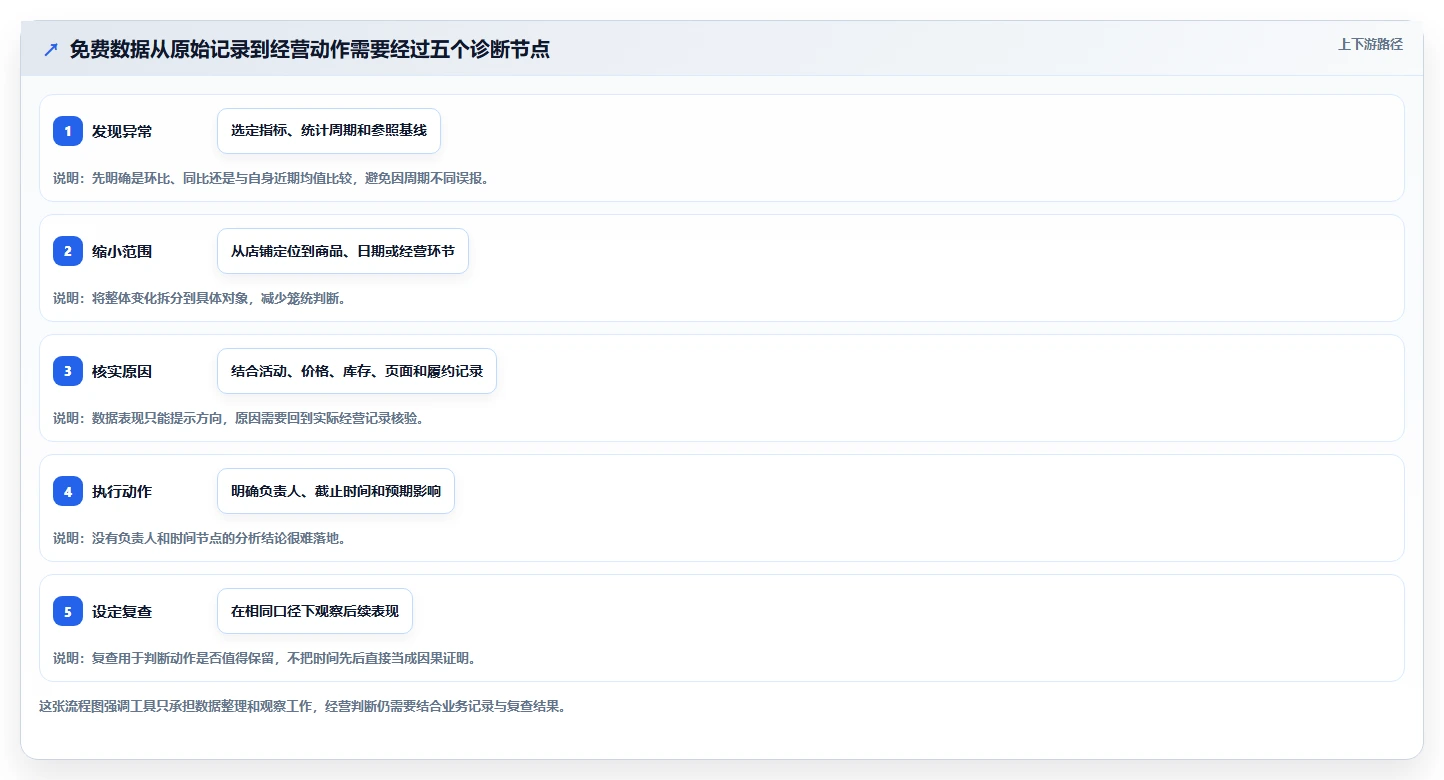Select the 在相同口径下观察后续表现 chip
Screen dimensions: 1444x780
[x=315, y=611]
